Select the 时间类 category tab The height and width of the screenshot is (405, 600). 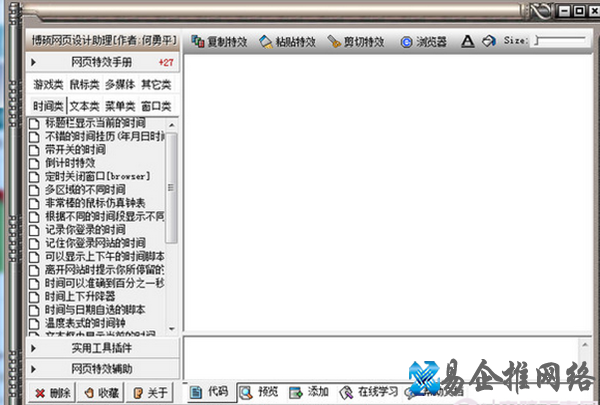click(48, 106)
